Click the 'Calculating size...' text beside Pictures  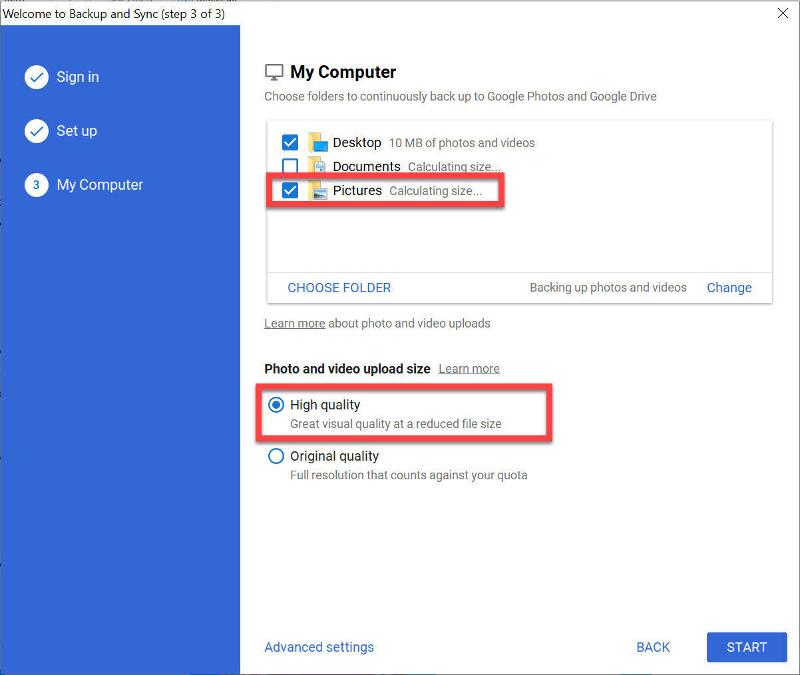(436, 191)
